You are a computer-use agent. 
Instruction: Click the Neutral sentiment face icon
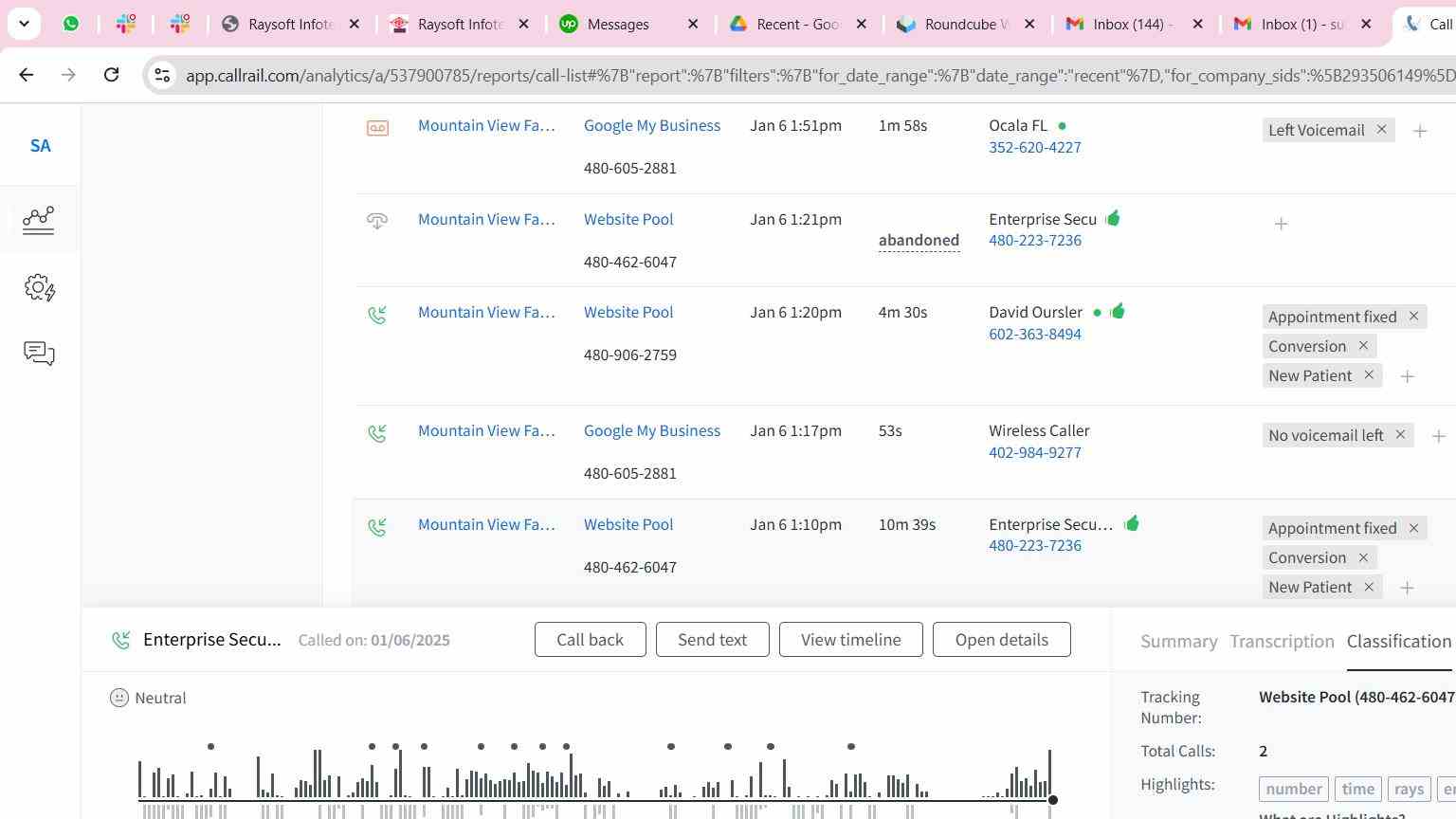pos(118,698)
